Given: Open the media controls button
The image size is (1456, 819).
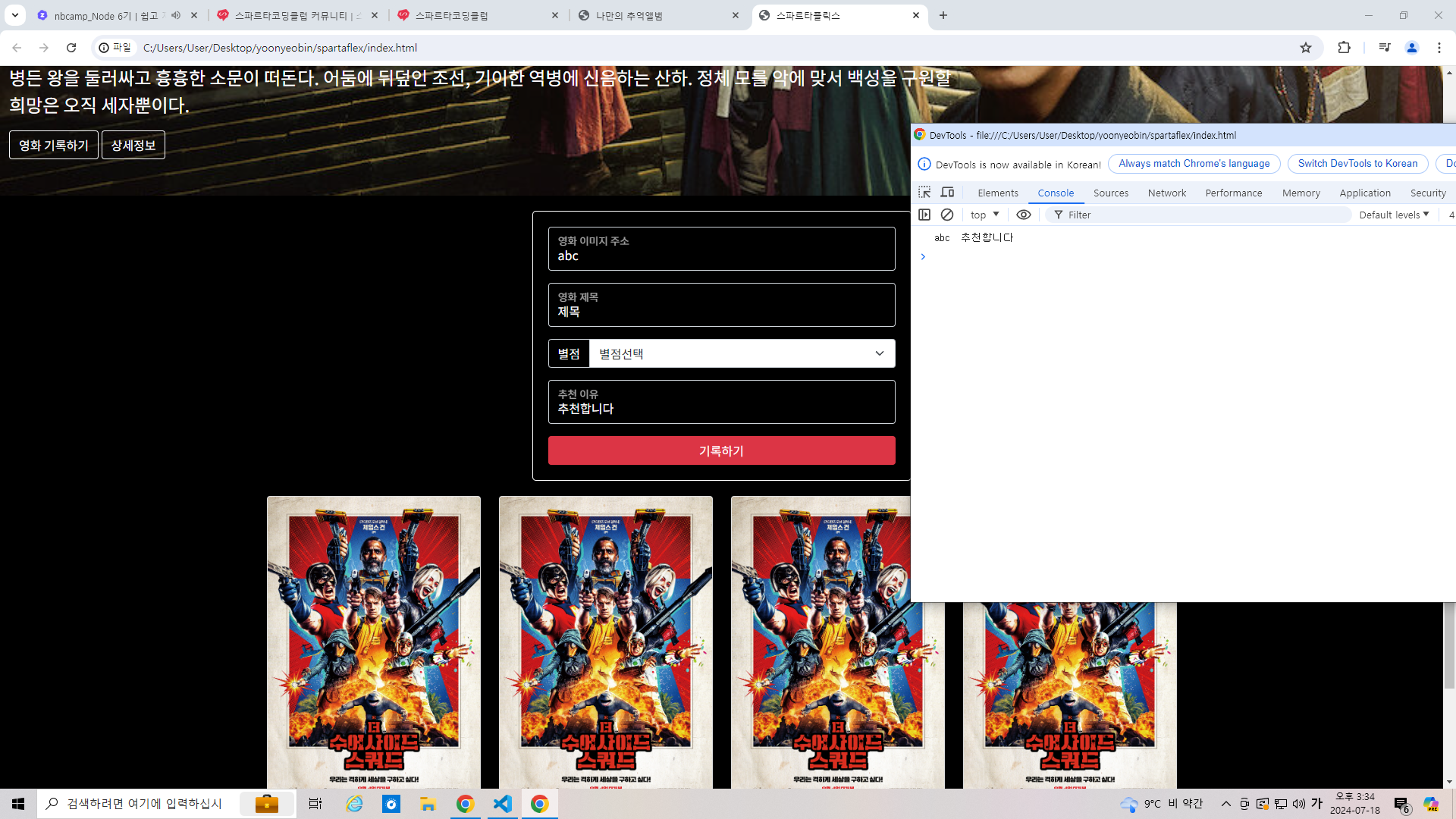Looking at the screenshot, I should pyautogui.click(x=1385, y=48).
